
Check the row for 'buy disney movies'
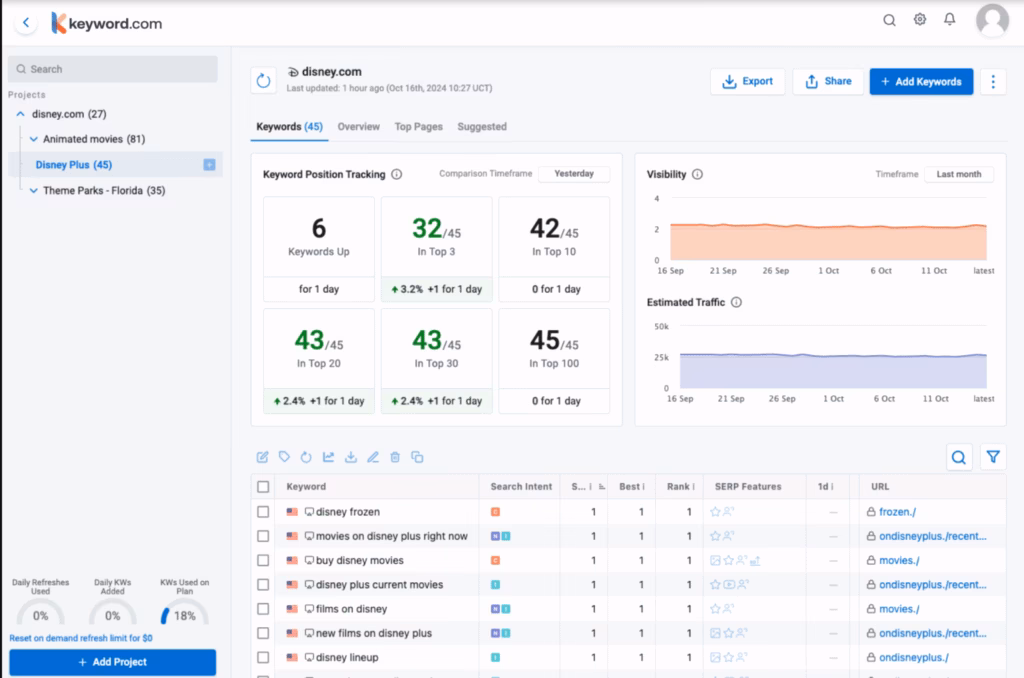tap(263, 560)
